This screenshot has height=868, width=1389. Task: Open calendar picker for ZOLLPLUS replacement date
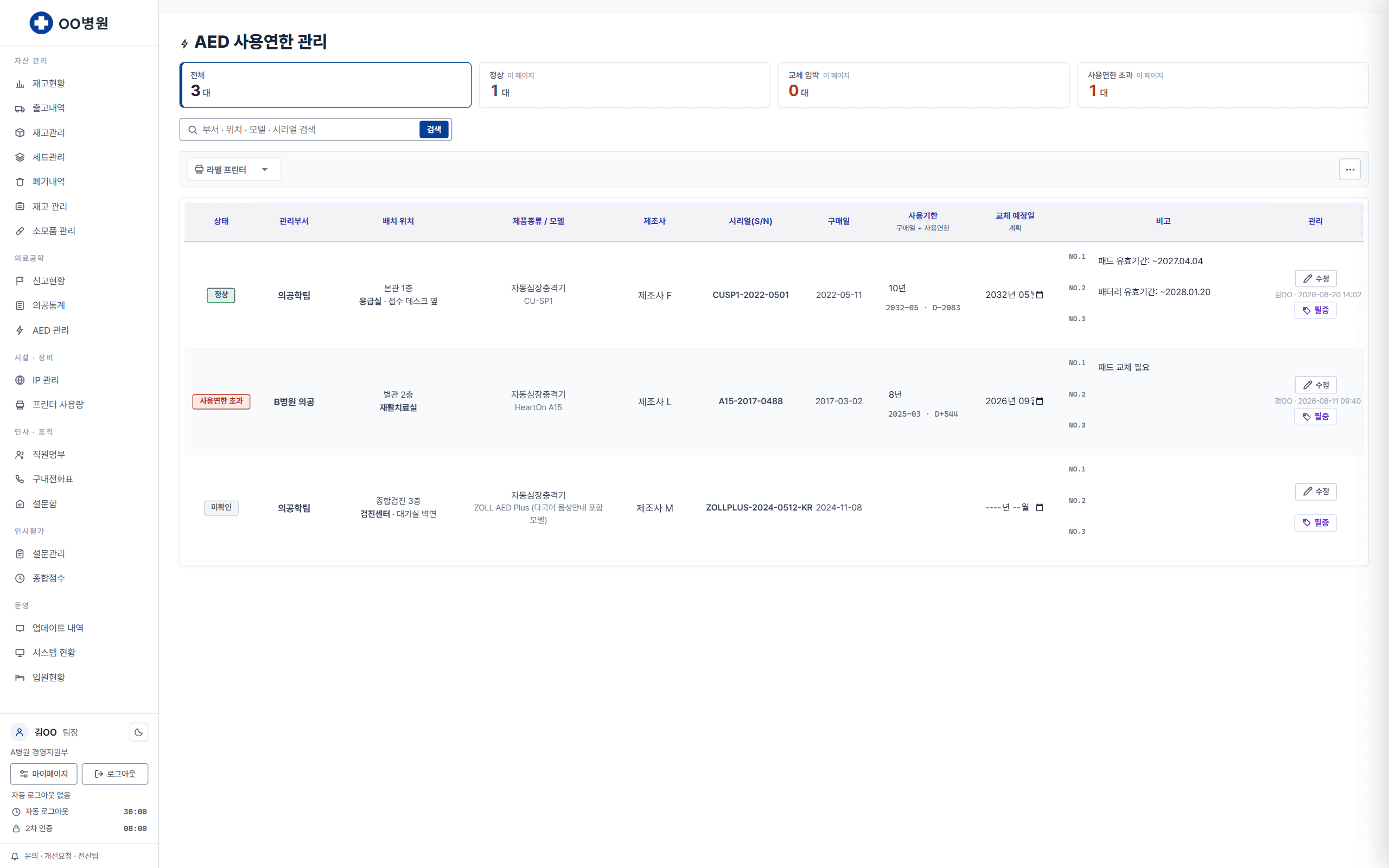[x=1039, y=507]
